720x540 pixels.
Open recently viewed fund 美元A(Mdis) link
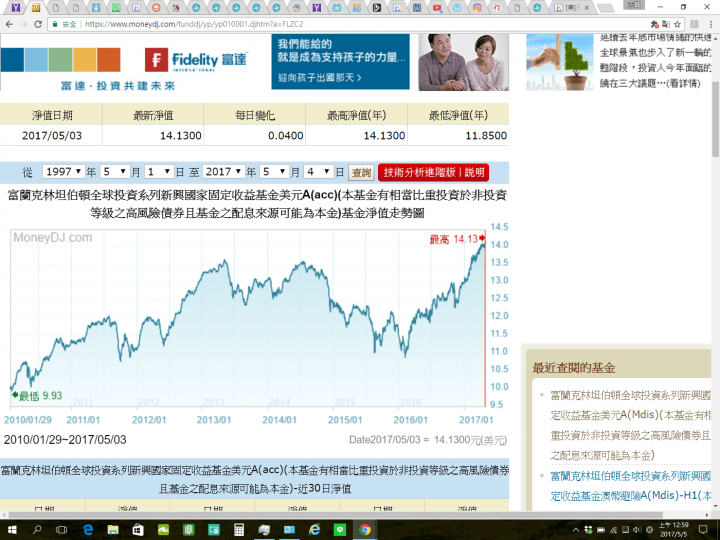[x=630, y=425]
